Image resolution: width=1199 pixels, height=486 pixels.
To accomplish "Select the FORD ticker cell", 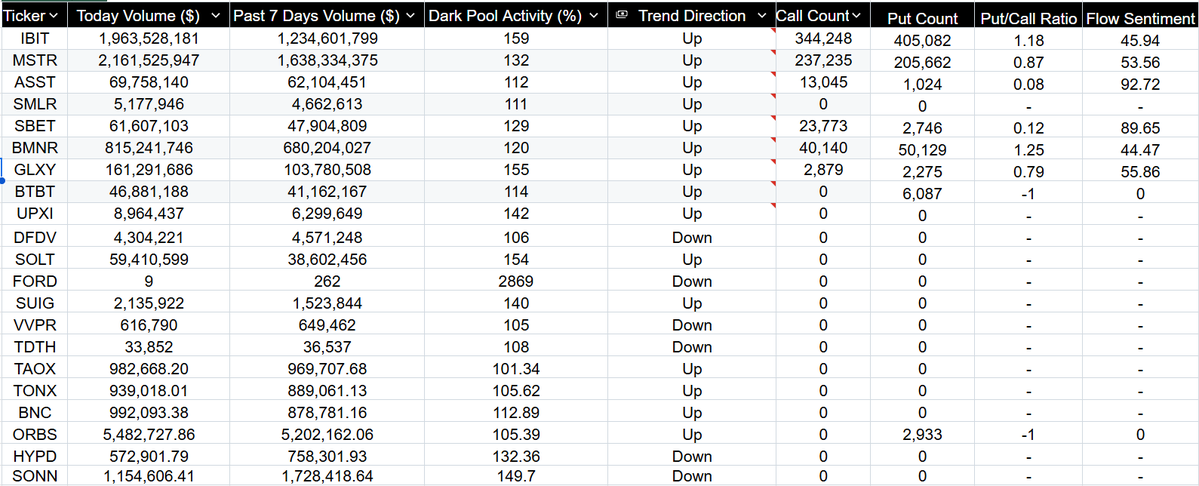I will click(35, 281).
